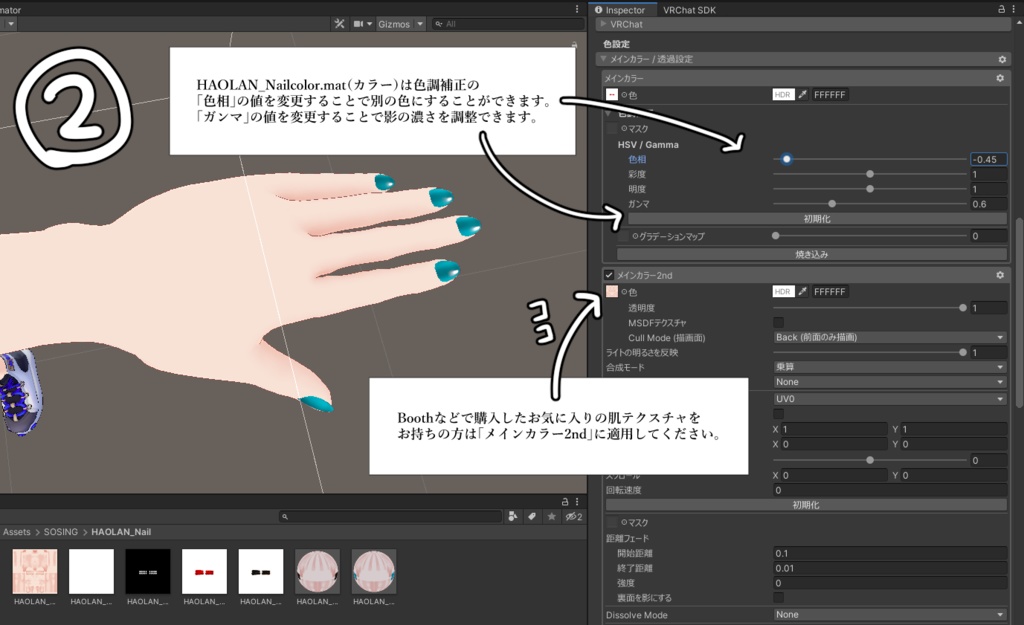The height and width of the screenshot is (625, 1024).
Task: Enable the MSDFテクスチャ checkbox
Action: coord(779,321)
